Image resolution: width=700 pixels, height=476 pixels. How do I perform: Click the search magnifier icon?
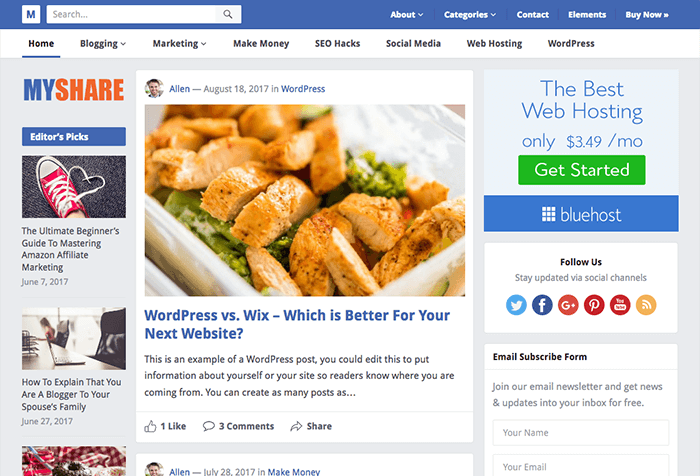pyautogui.click(x=228, y=14)
